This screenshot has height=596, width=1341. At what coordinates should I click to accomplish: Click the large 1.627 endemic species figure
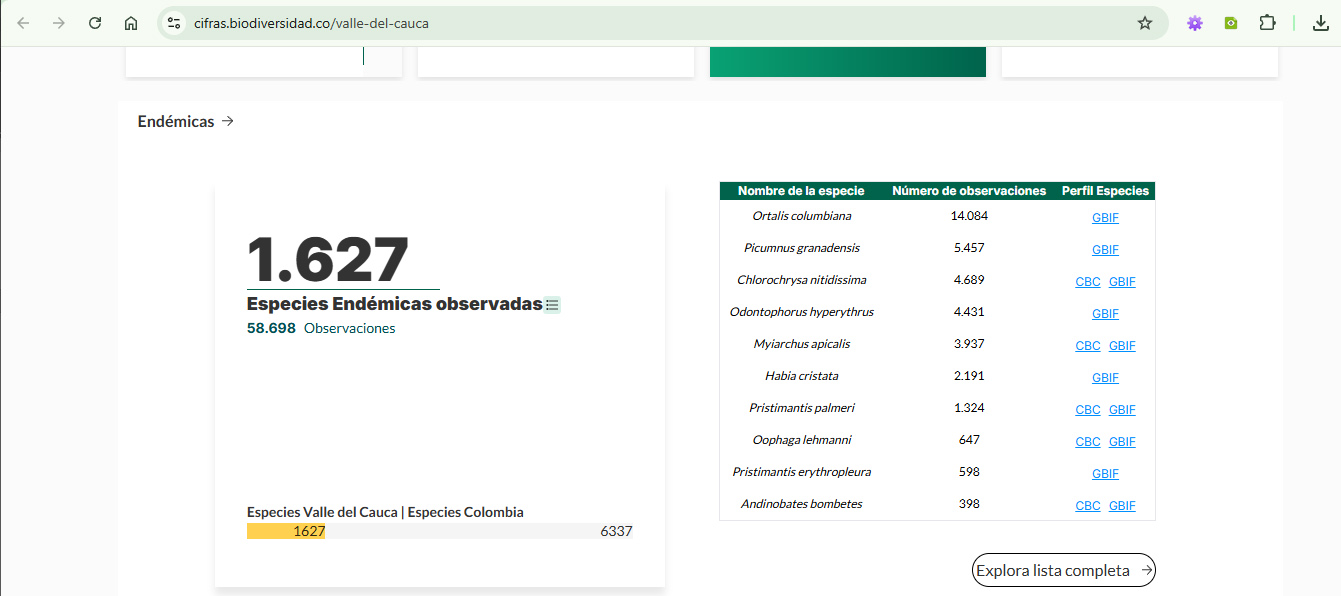tap(328, 260)
